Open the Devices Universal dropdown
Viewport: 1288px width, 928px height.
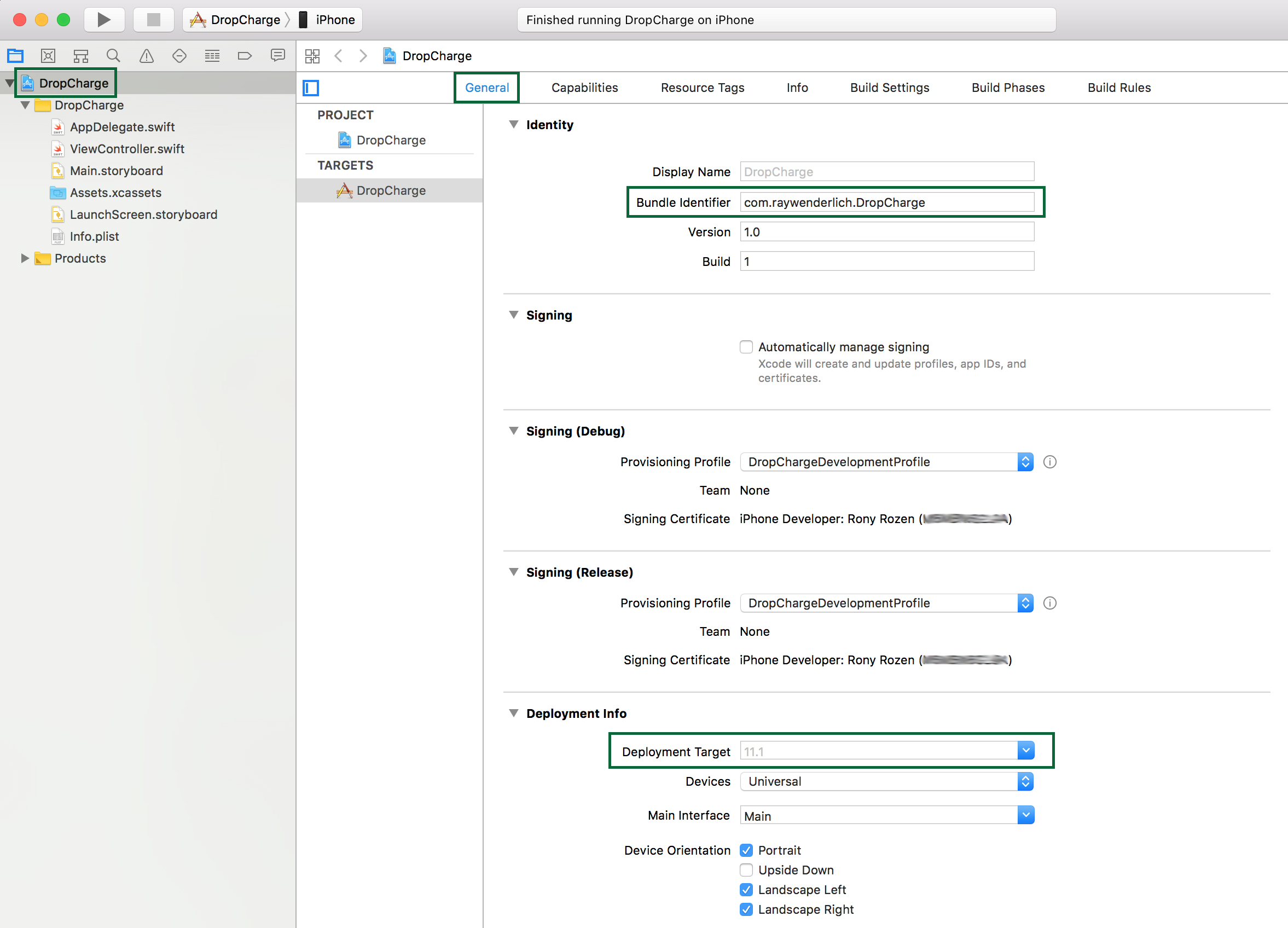pos(886,781)
